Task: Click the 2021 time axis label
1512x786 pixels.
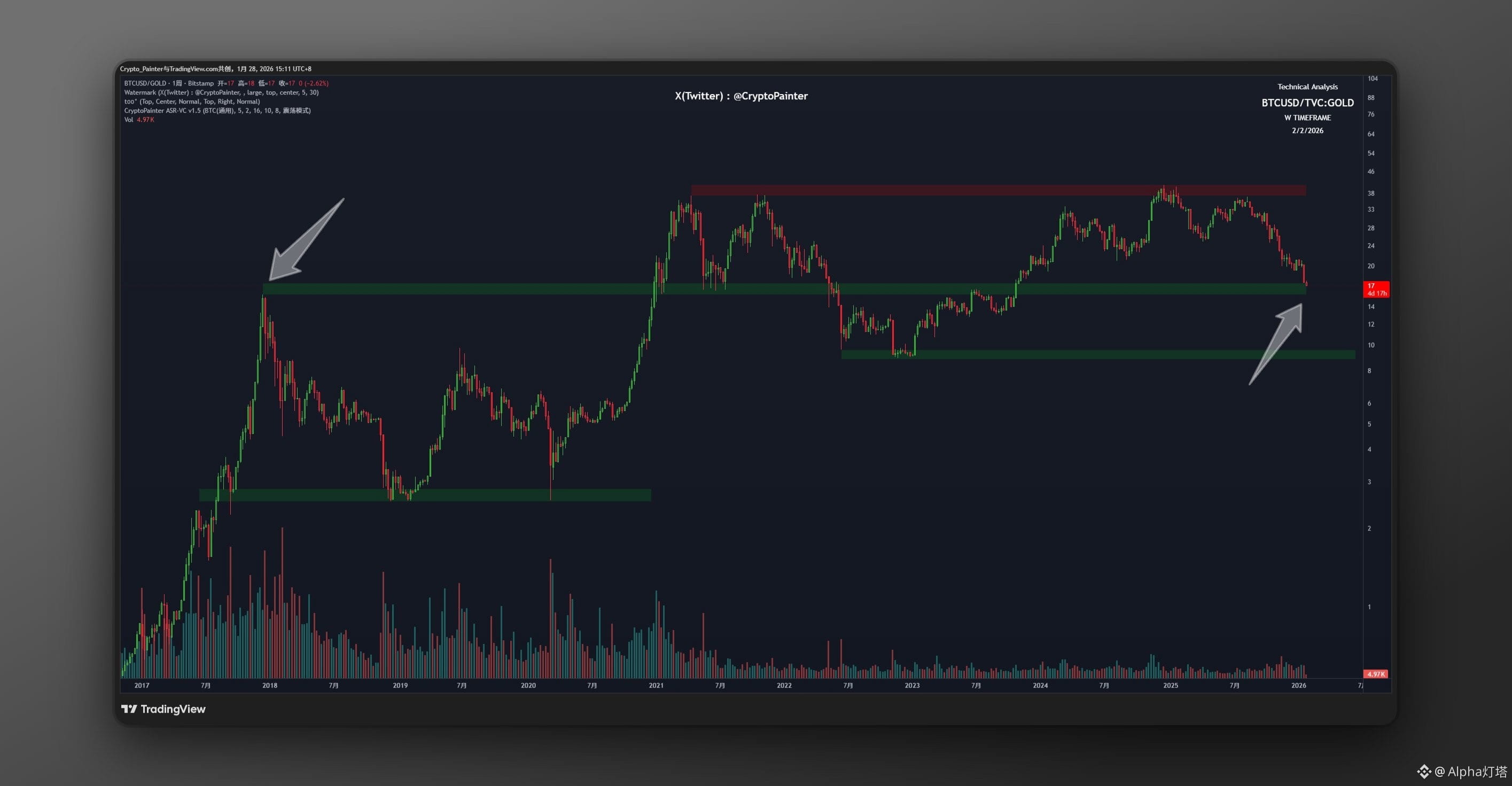Action: [656, 686]
